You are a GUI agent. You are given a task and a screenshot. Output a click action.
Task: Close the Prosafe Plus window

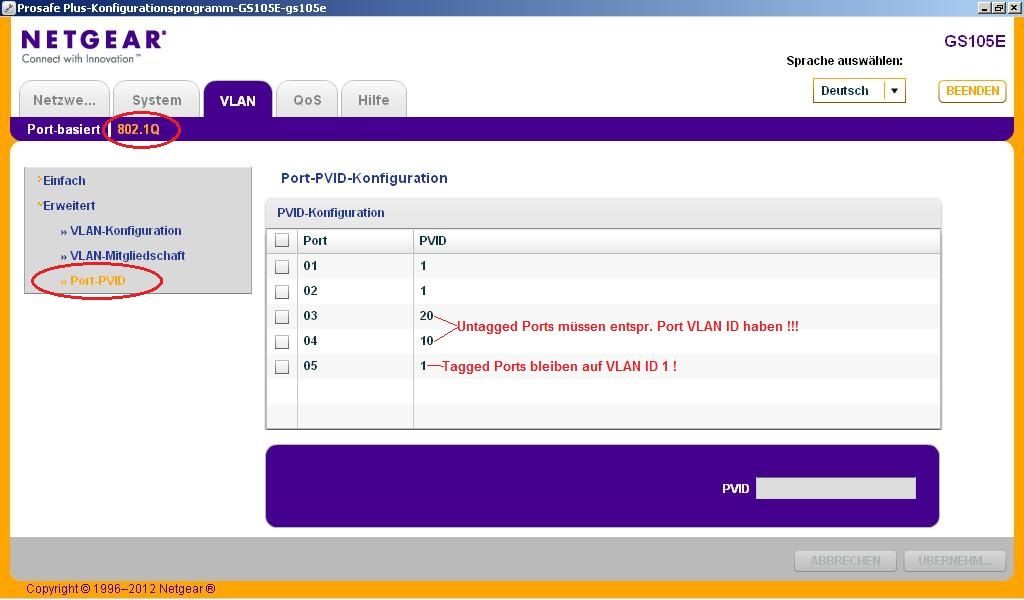tap(1014, 8)
